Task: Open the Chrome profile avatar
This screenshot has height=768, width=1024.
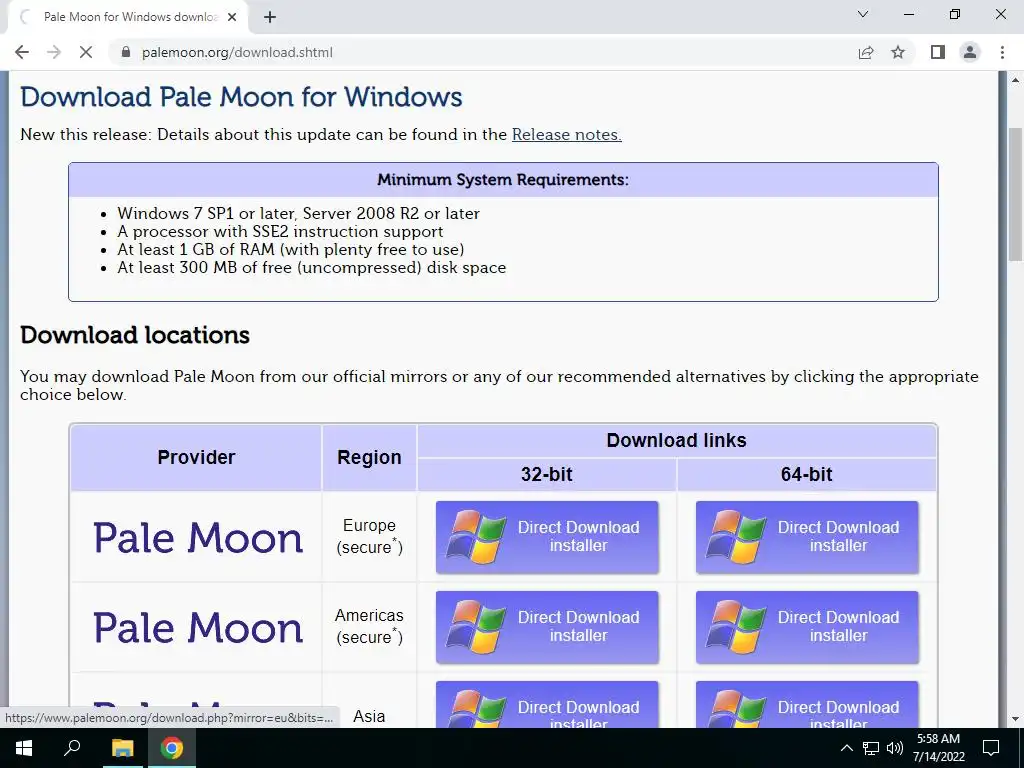Action: [x=970, y=52]
